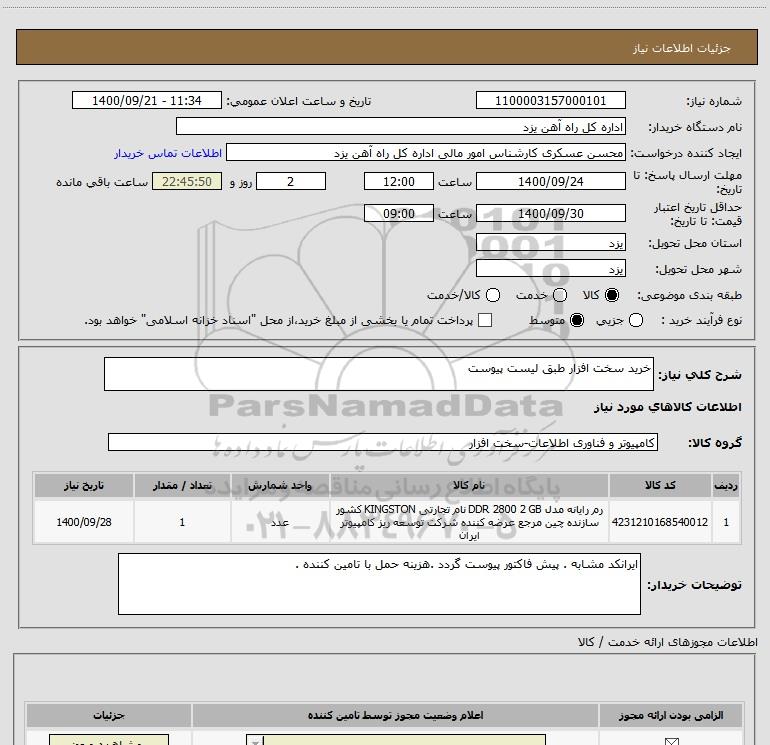Screen dimensions: 770x745
Task: Toggle the اسناد خزانه اسلامی payment checkbox
Action: click(x=485, y=321)
